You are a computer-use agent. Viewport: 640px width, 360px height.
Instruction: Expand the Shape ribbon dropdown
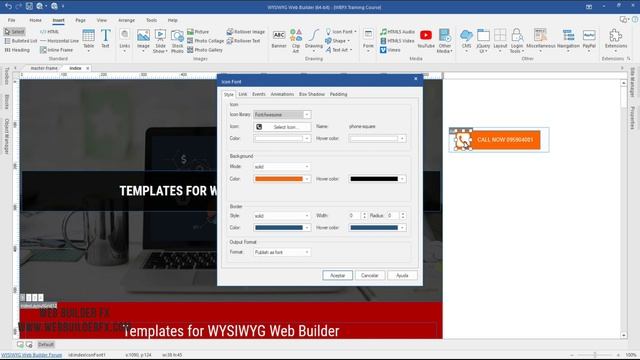(348, 41)
